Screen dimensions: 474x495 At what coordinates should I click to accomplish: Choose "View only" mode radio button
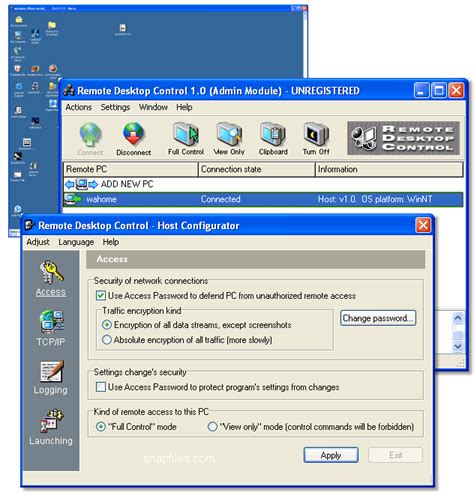click(212, 426)
